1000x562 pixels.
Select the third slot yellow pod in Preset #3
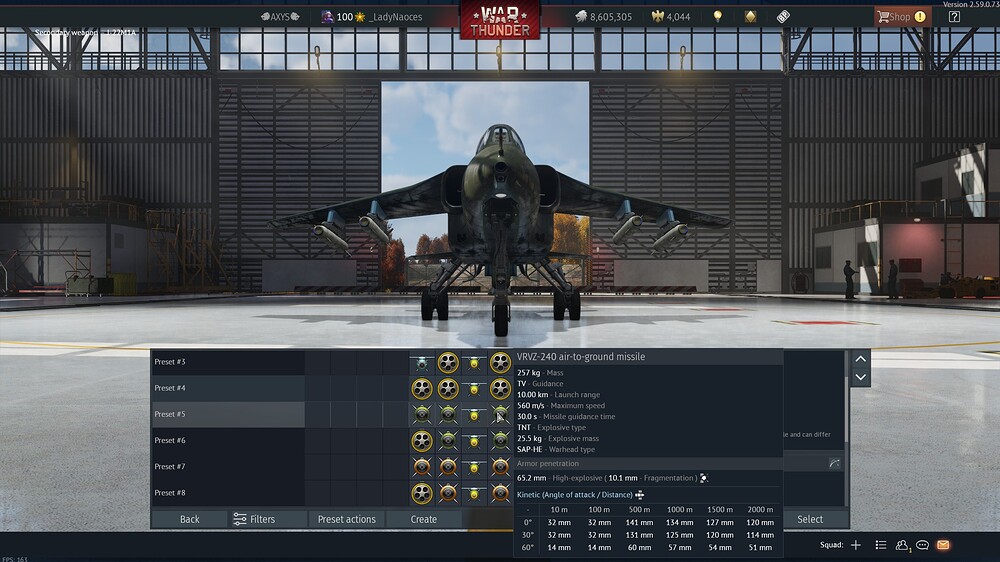(474, 362)
